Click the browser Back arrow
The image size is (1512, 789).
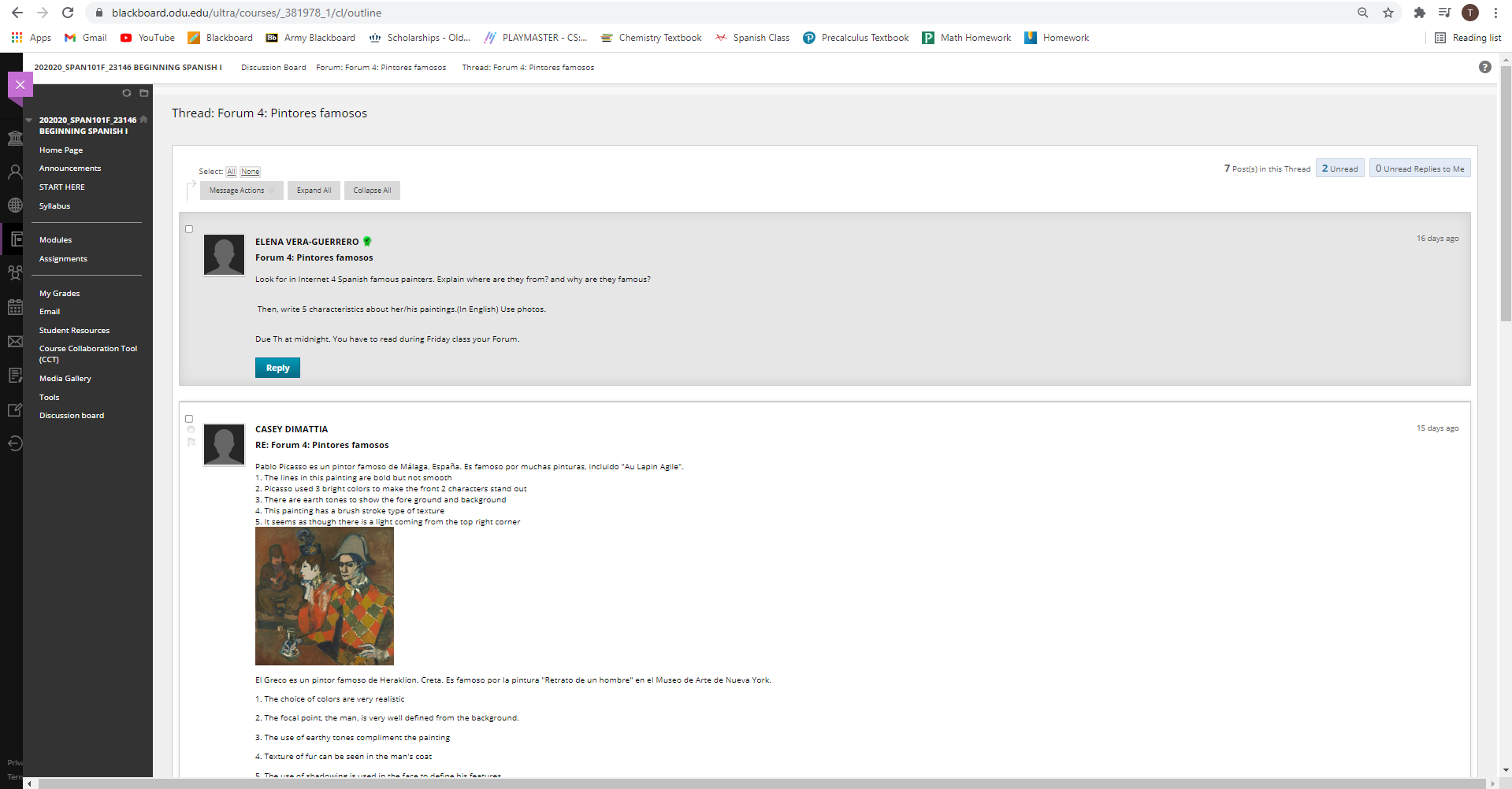click(17, 13)
